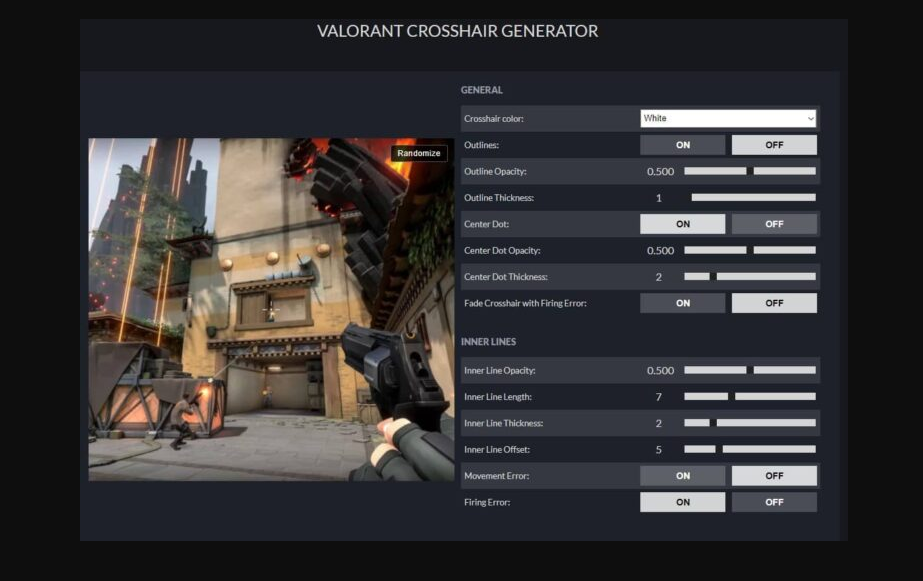923x581 pixels.
Task: Click the Outline Thickness slider
Action: [x=750, y=197]
